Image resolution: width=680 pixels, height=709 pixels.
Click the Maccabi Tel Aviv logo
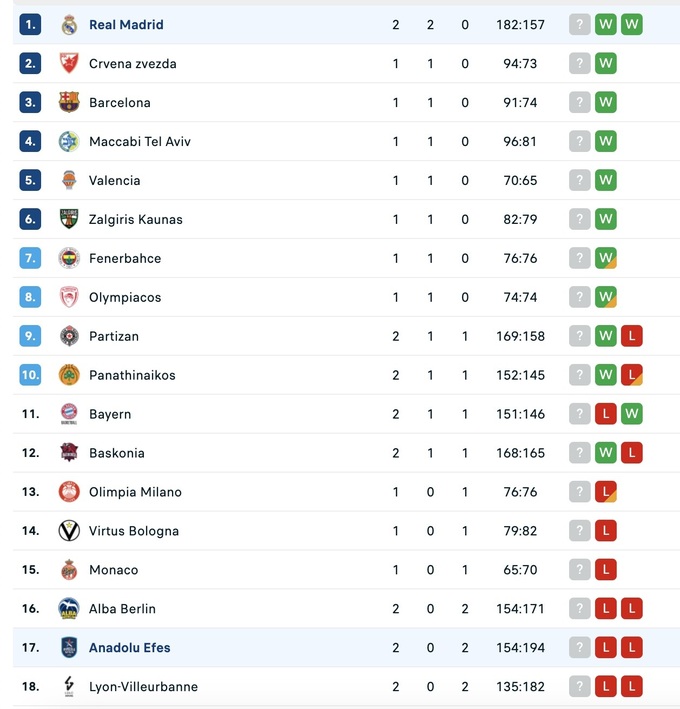(69, 142)
